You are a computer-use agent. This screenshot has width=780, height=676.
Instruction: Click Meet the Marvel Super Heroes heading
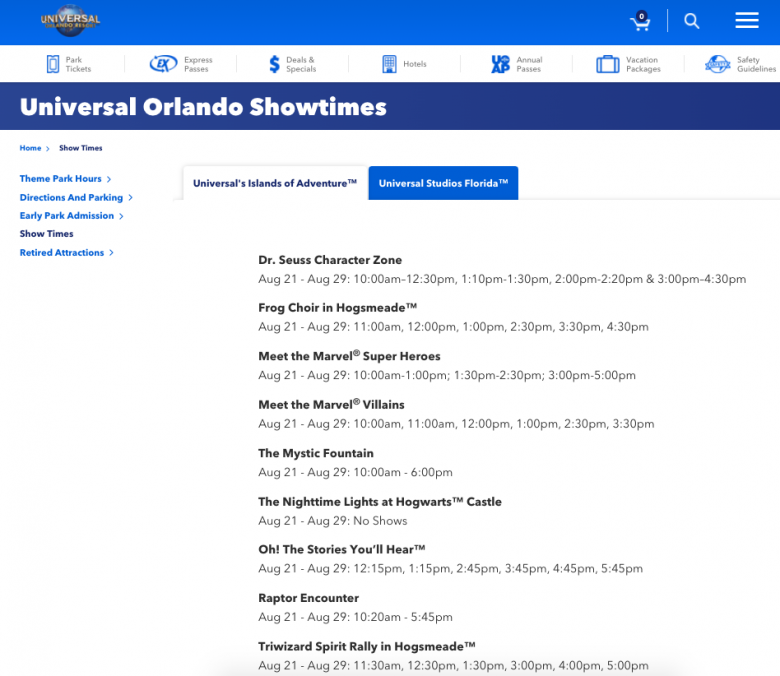pos(349,356)
